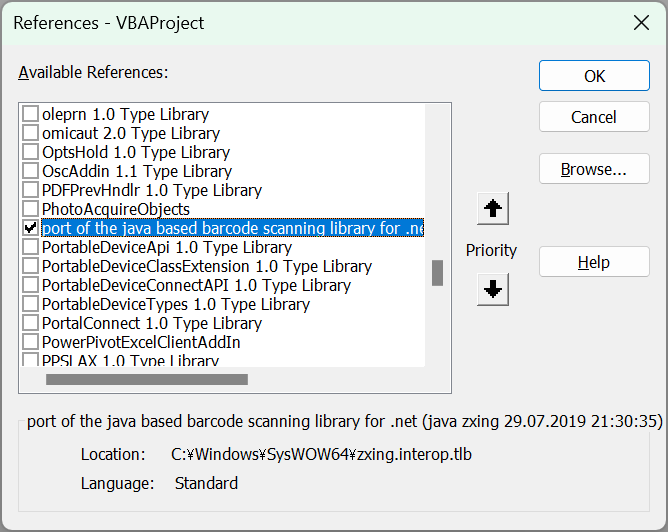Cancel the References dialog
668x532 pixels.
[594, 117]
